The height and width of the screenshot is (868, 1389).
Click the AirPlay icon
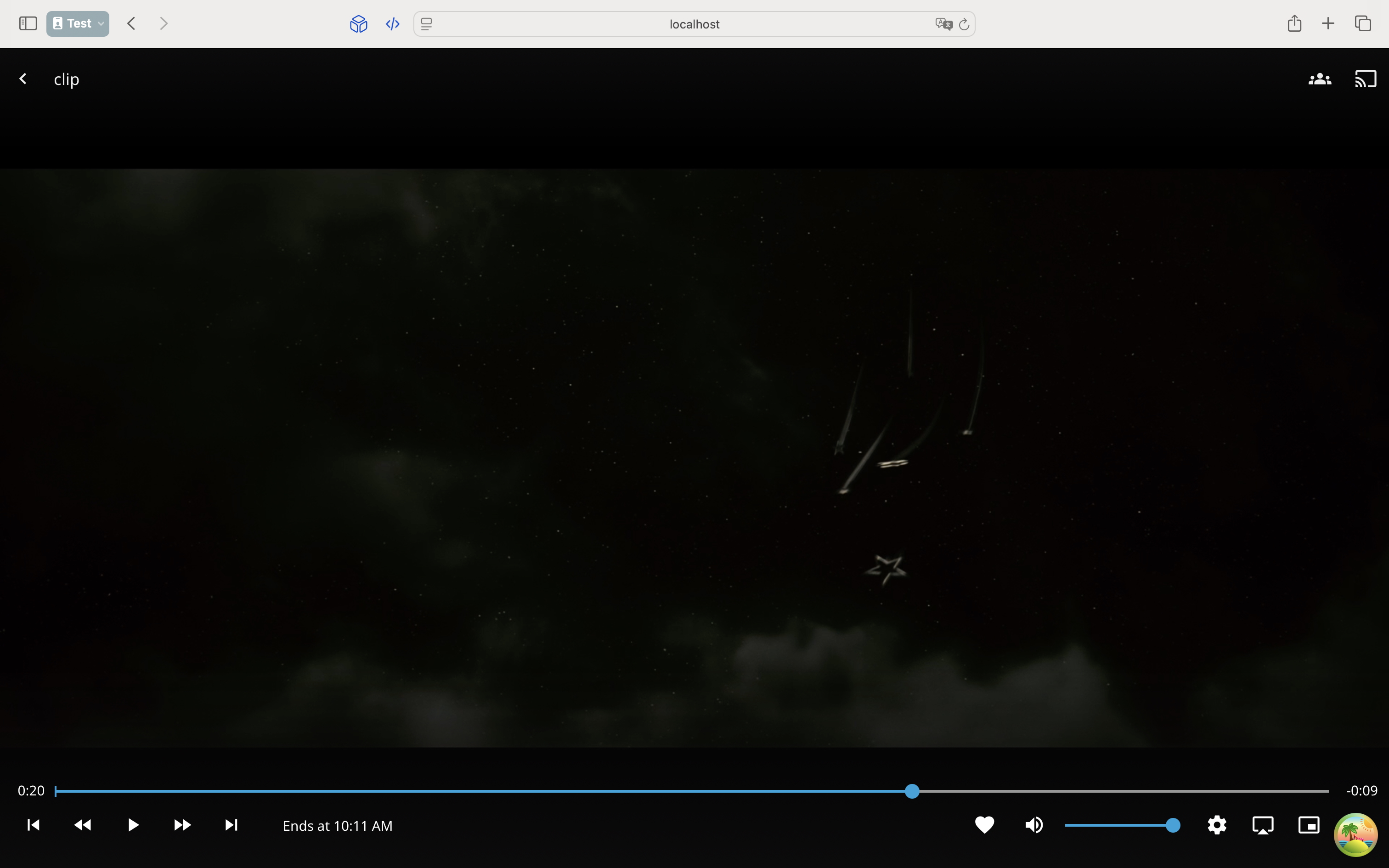click(1263, 825)
